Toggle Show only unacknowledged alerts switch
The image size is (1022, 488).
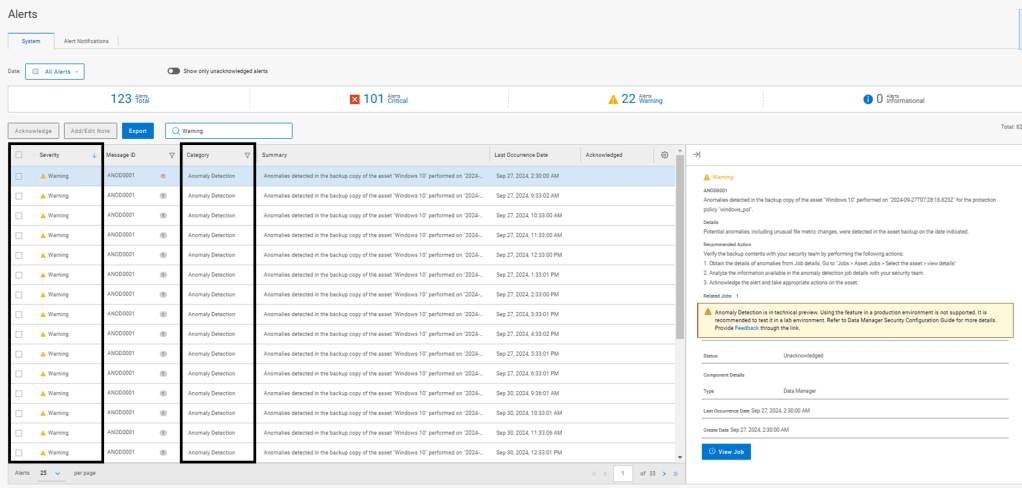[174, 71]
